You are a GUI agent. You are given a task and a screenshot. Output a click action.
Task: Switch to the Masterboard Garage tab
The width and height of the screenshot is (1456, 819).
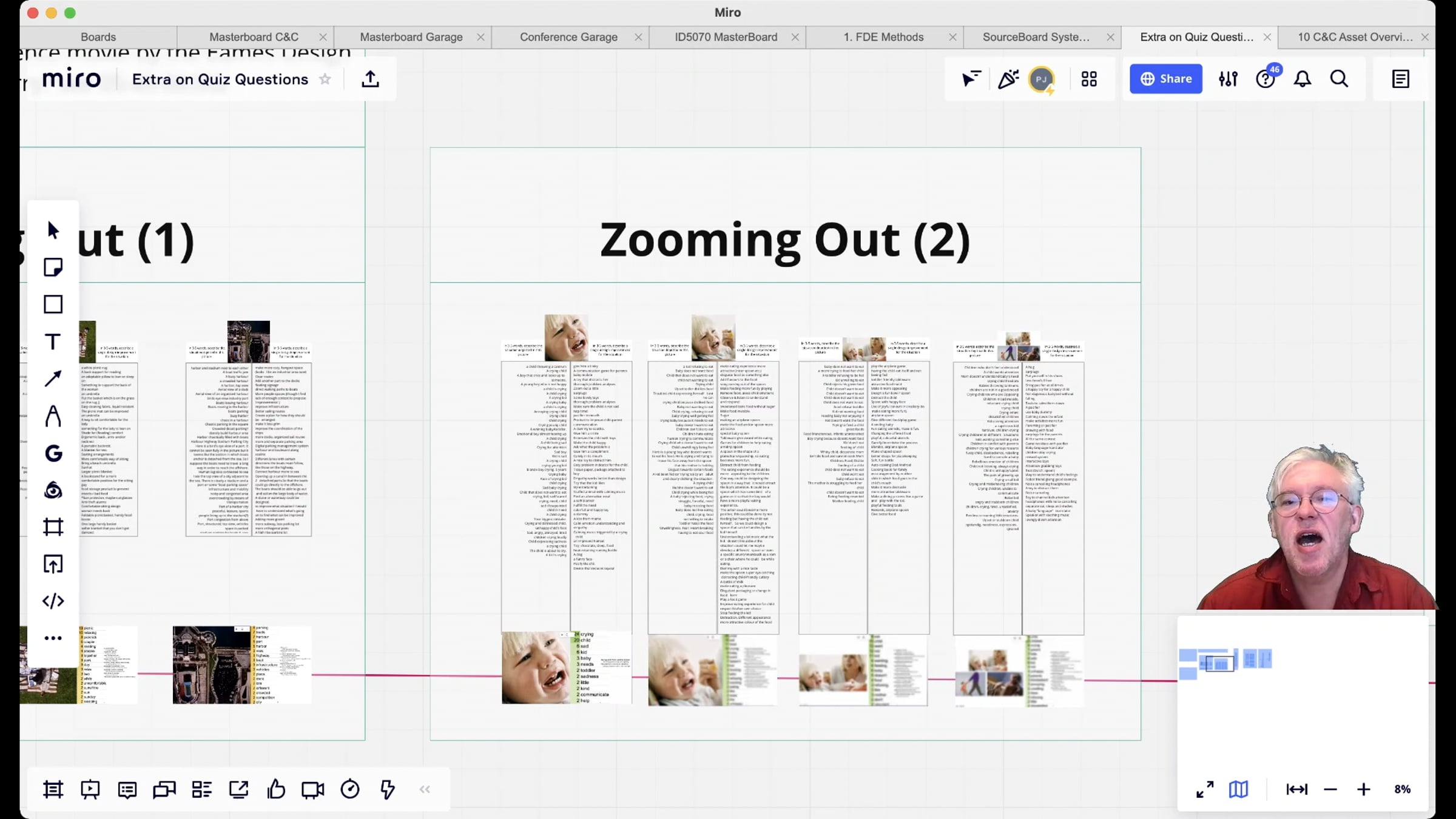click(411, 37)
